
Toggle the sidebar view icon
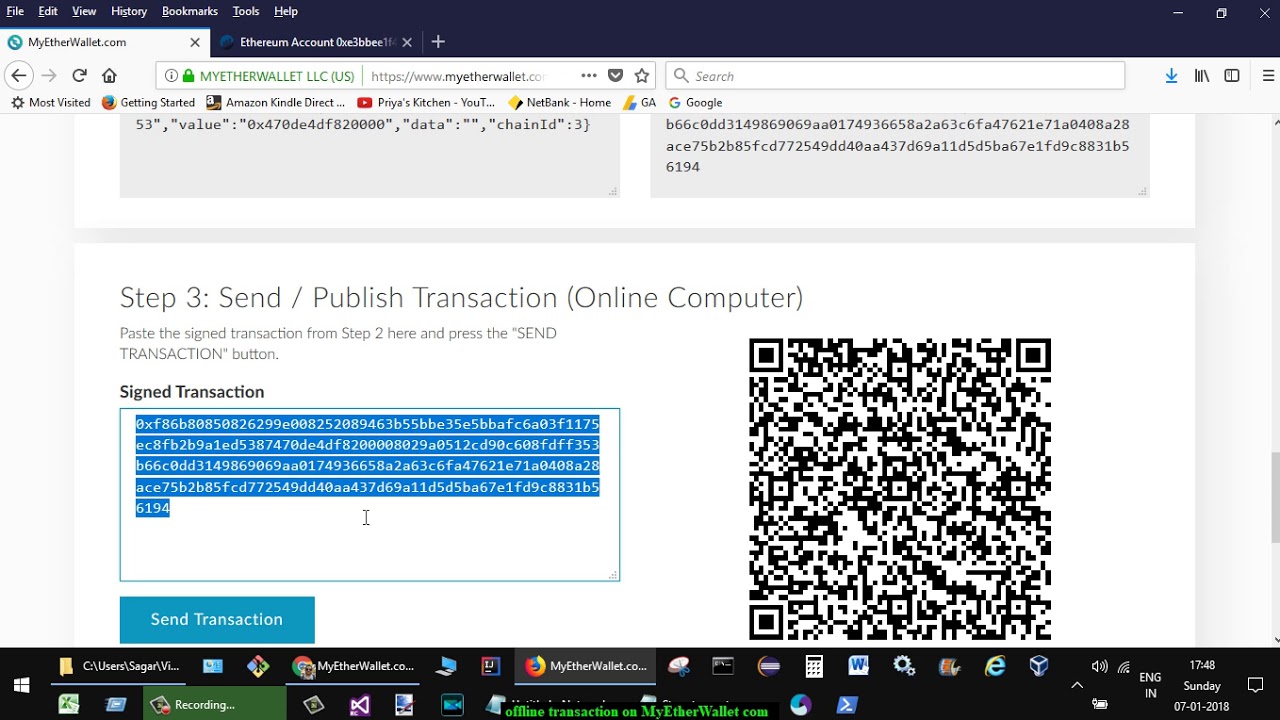tap(1232, 76)
